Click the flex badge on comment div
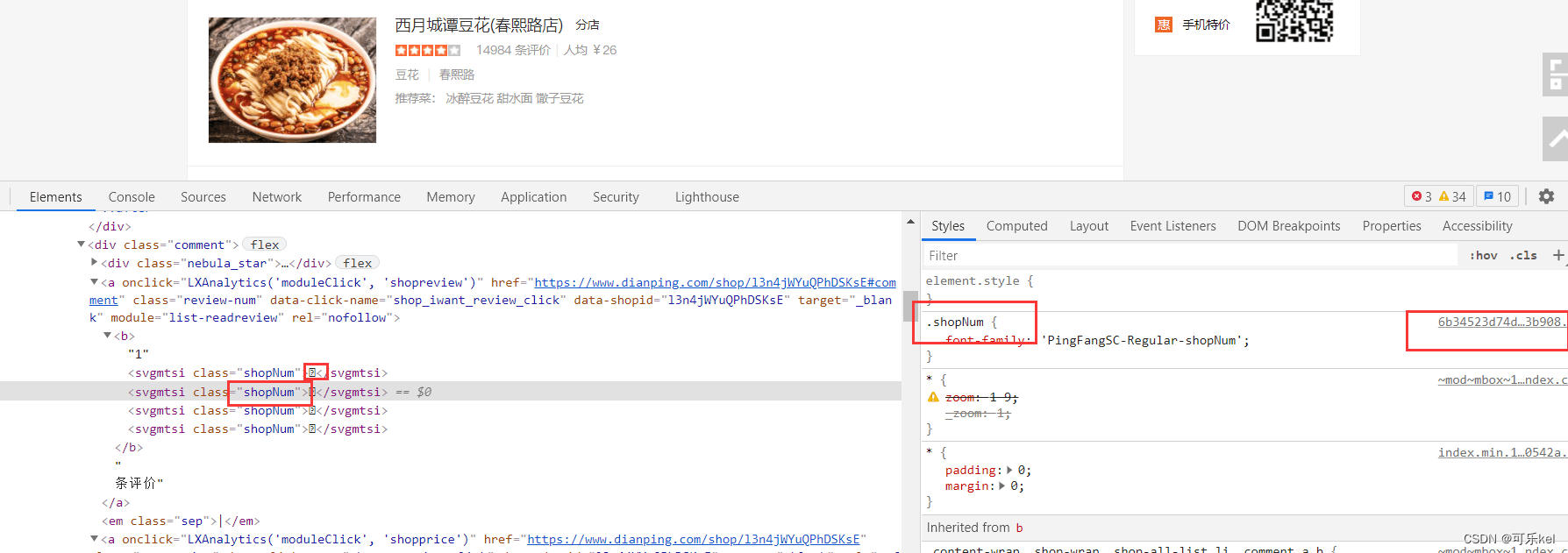The height and width of the screenshot is (553, 1568). click(265, 245)
